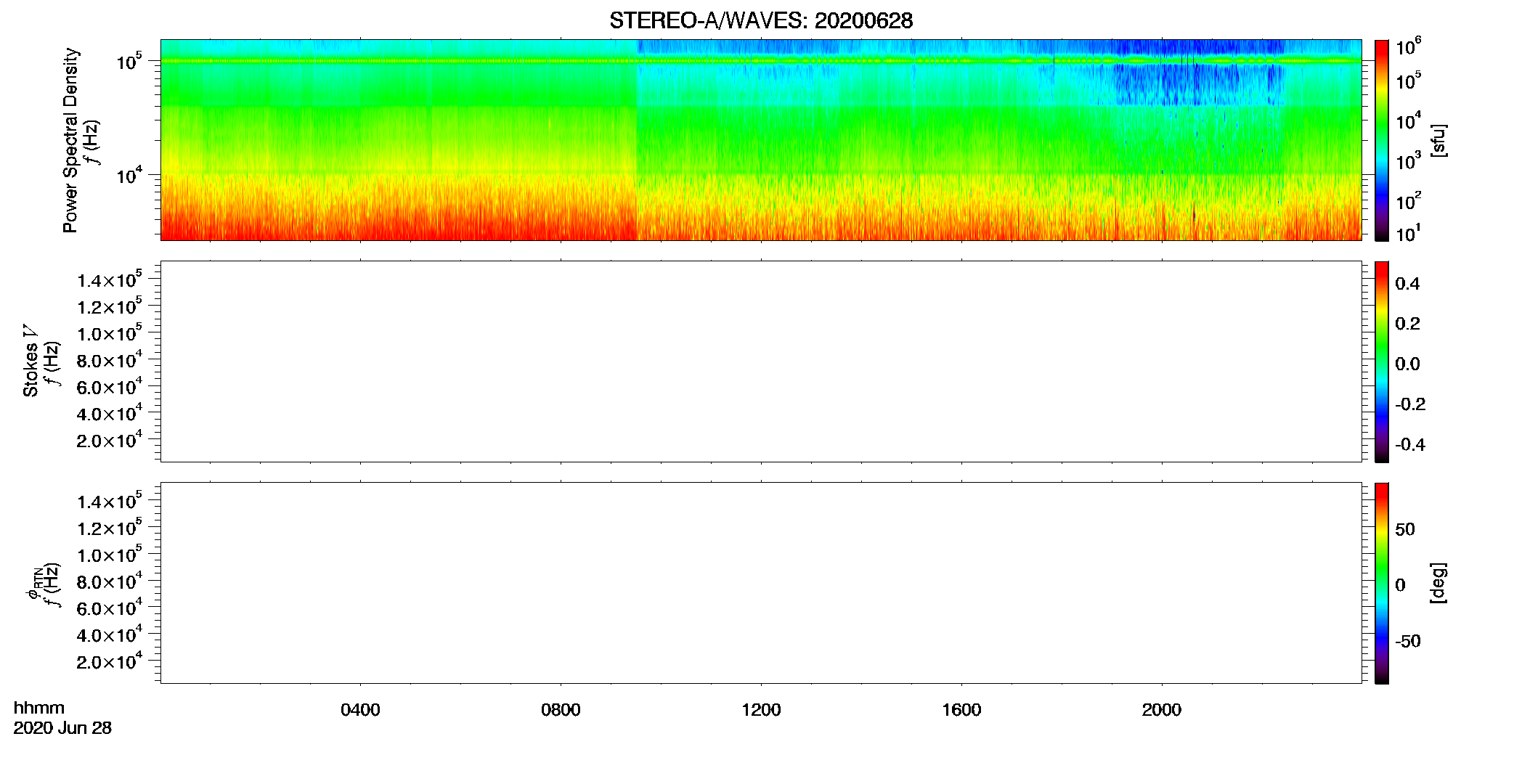Image resolution: width=1522 pixels, height=784 pixels.
Task: Click the 2000 time tick label
Action: 1162,710
